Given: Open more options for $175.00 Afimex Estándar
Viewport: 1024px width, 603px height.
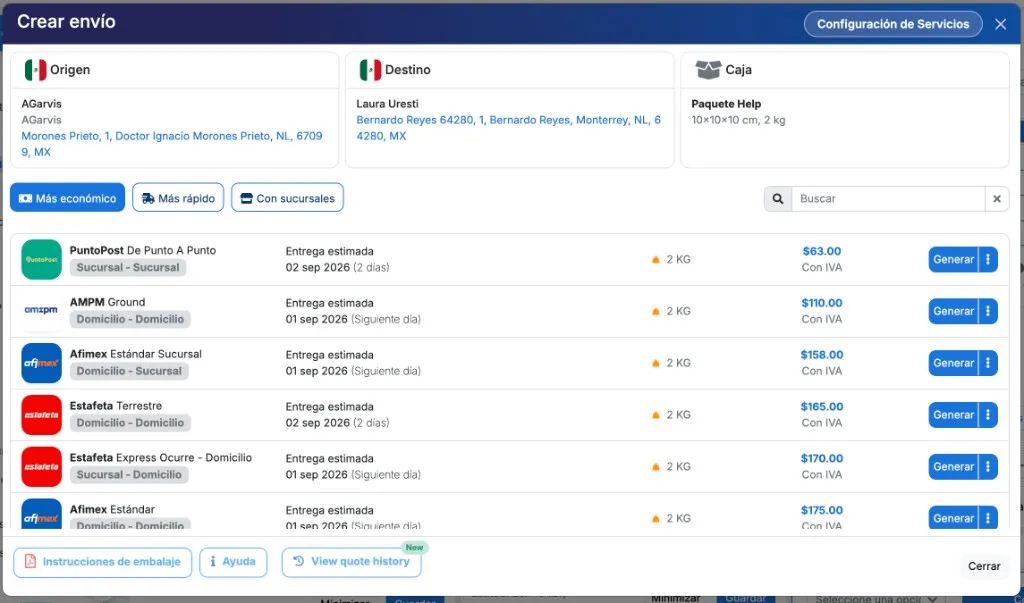Looking at the screenshot, I should tap(988, 518).
